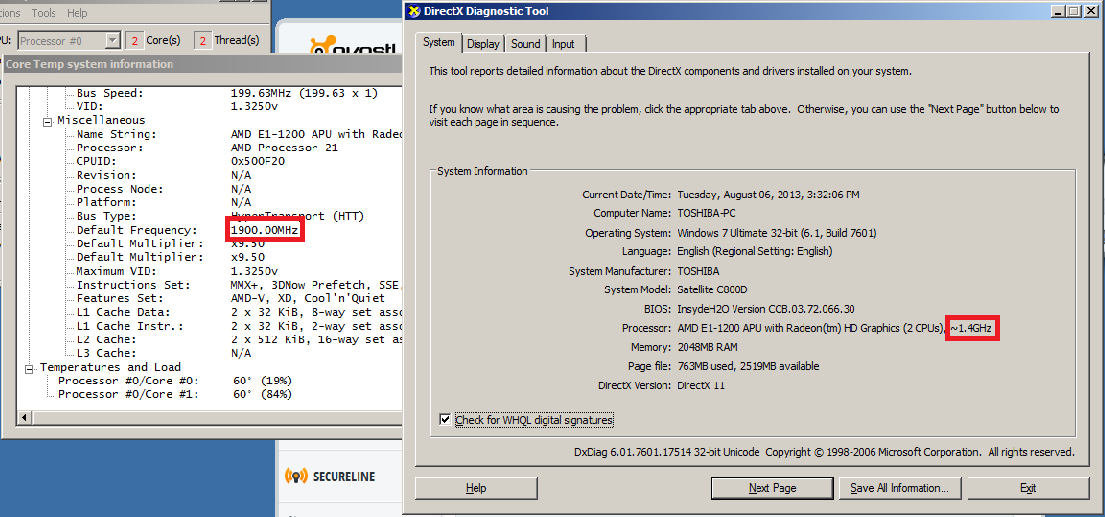1105x517 pixels.
Task: Click the Secureline icon in avast window
Action: pyautogui.click(x=297, y=476)
